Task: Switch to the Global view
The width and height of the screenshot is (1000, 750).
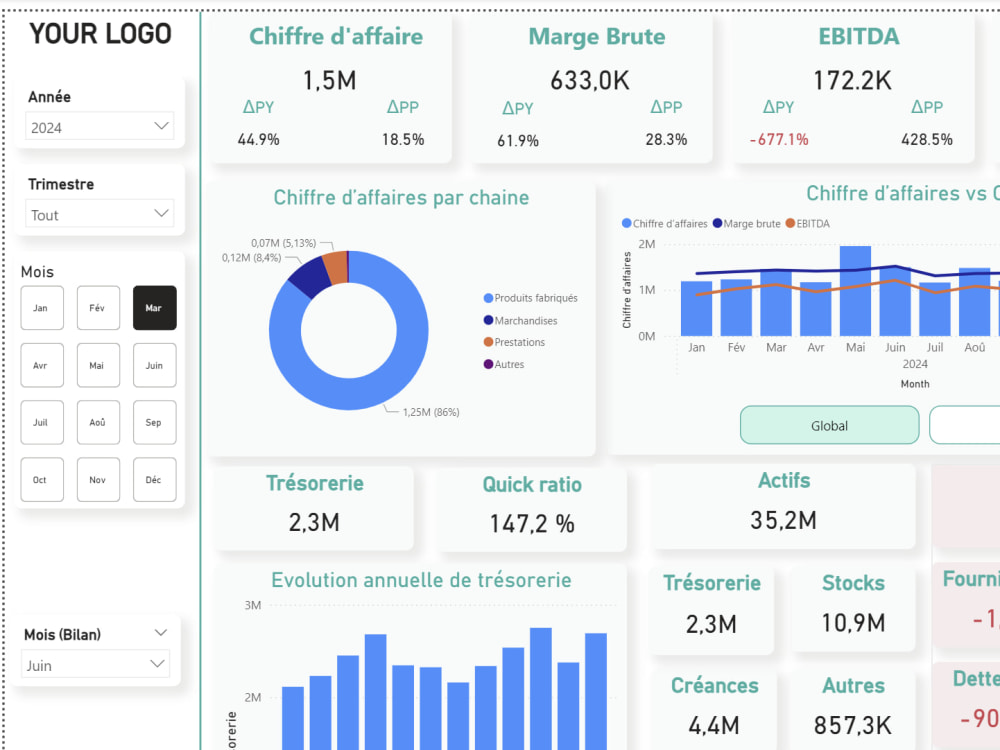Action: click(x=829, y=425)
